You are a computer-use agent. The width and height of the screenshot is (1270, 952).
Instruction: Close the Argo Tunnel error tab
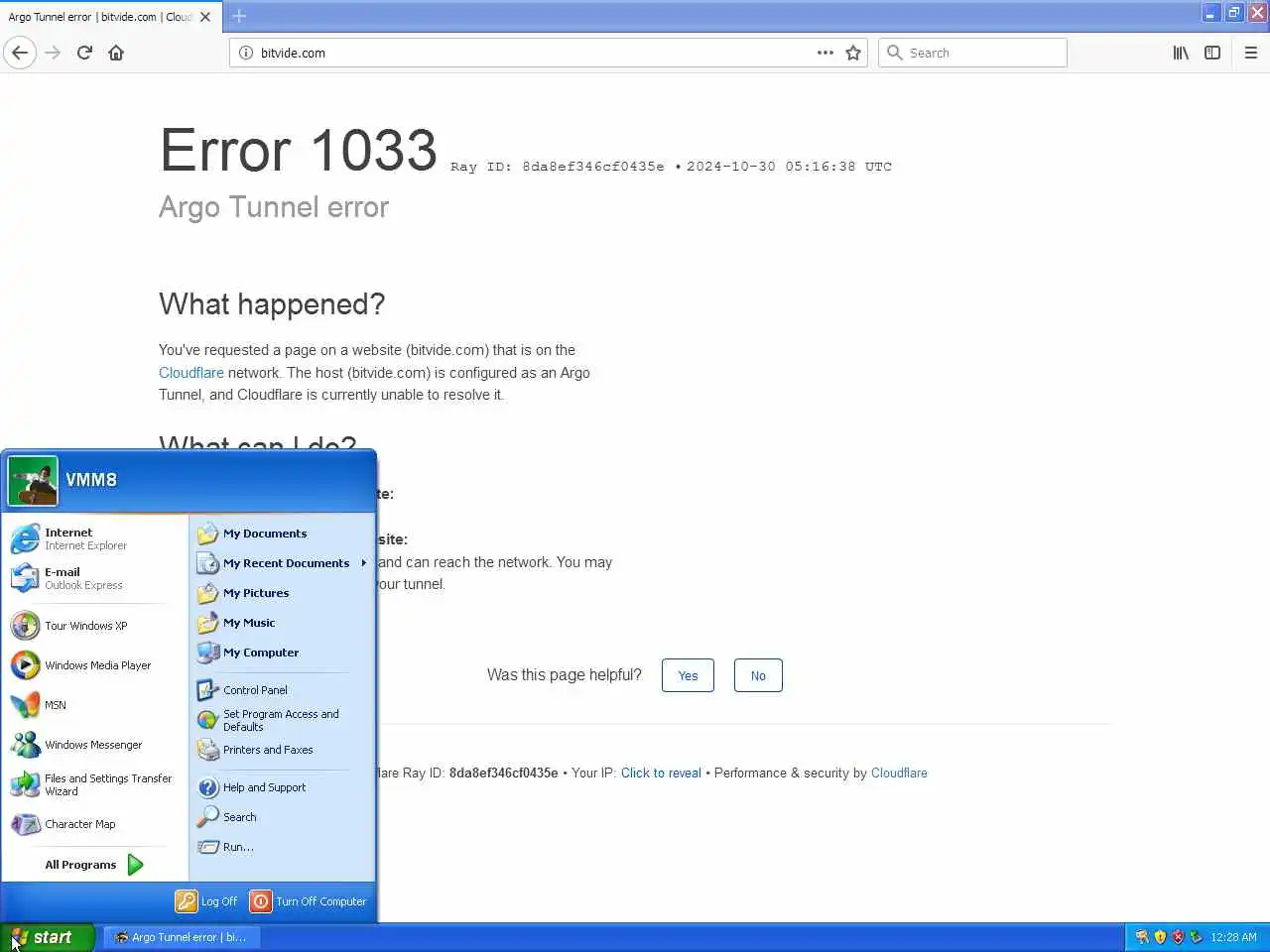(205, 17)
